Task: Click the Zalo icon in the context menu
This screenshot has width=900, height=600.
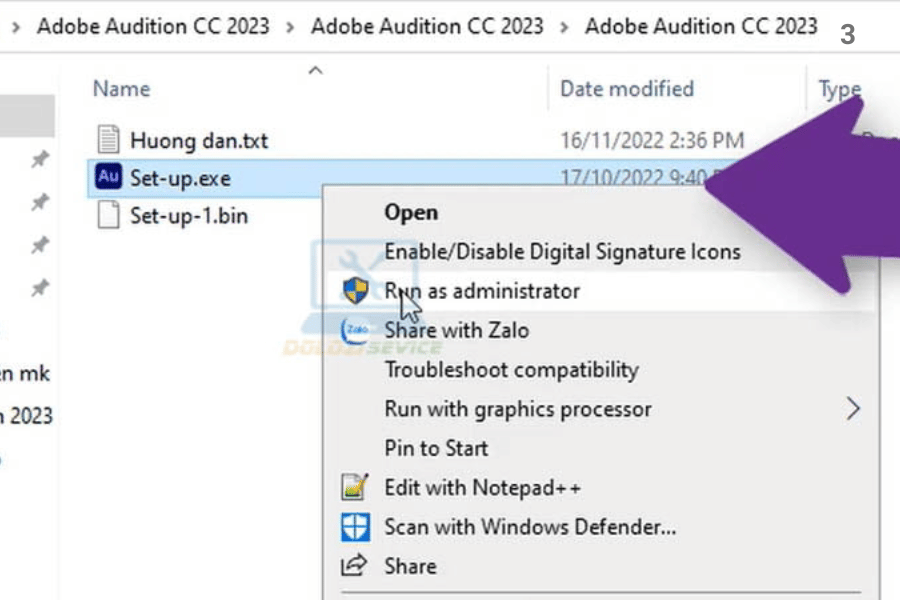Action: pos(355,330)
